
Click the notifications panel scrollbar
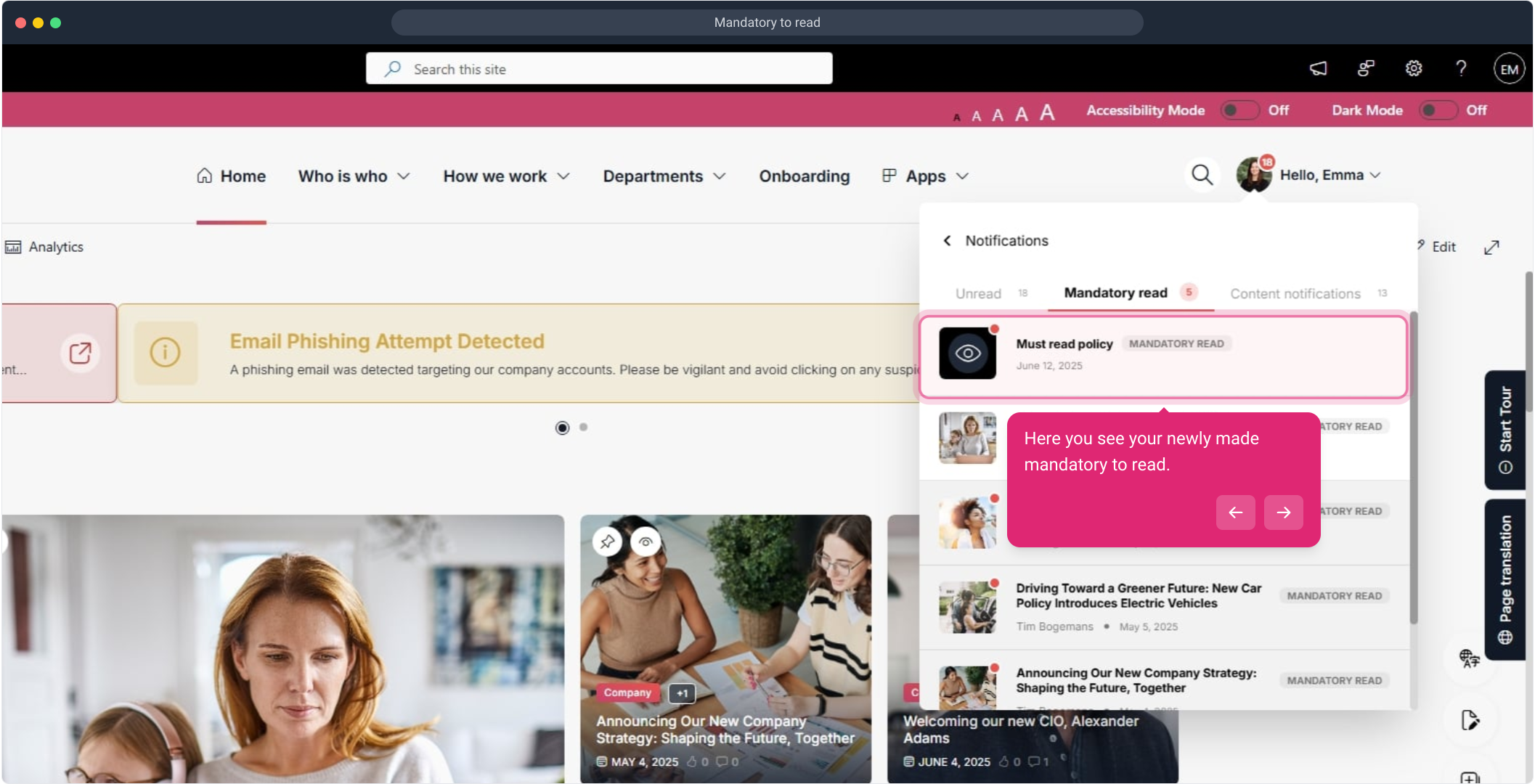(1413, 467)
